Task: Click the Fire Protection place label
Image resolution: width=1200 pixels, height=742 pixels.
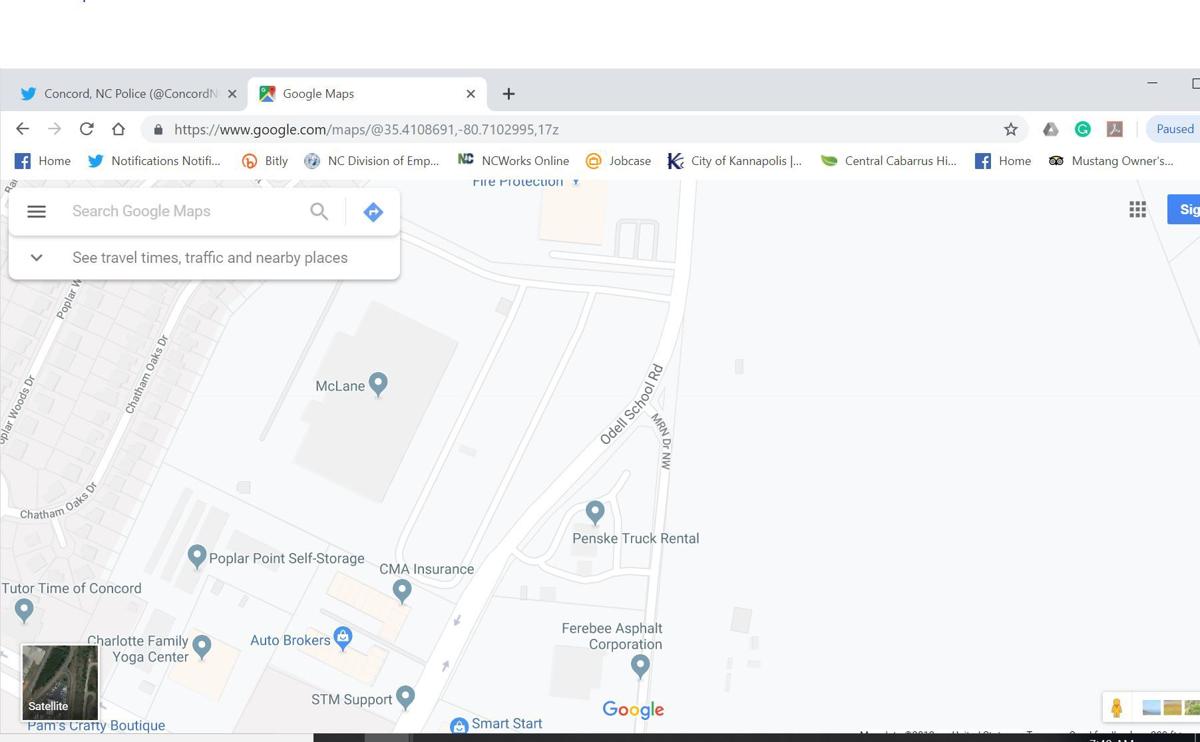Action: point(517,182)
